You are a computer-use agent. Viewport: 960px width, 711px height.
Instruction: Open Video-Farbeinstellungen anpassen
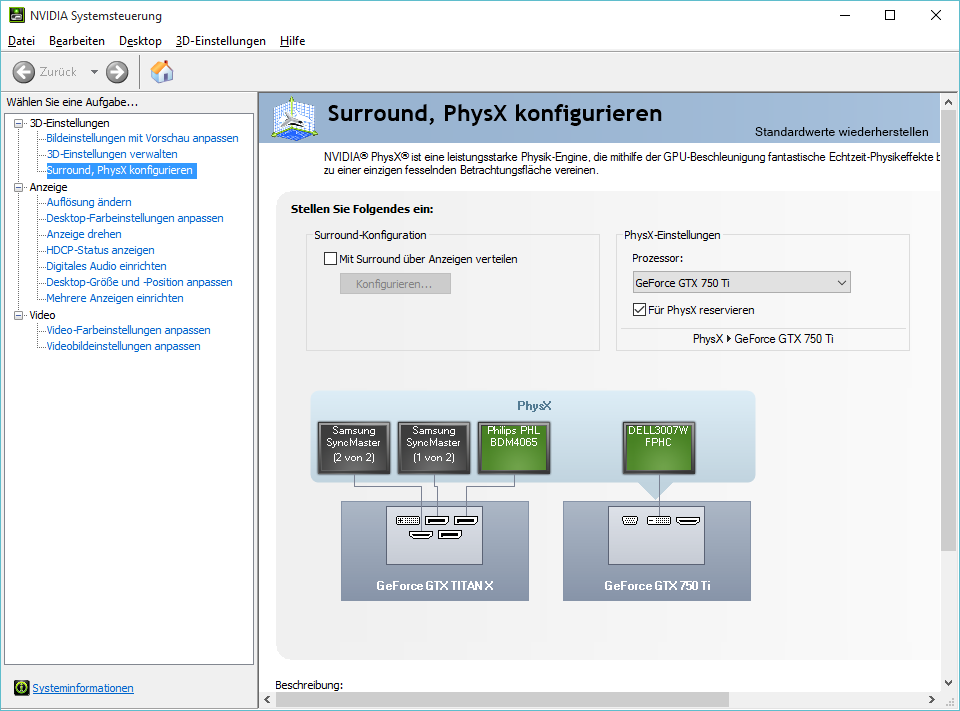129,329
